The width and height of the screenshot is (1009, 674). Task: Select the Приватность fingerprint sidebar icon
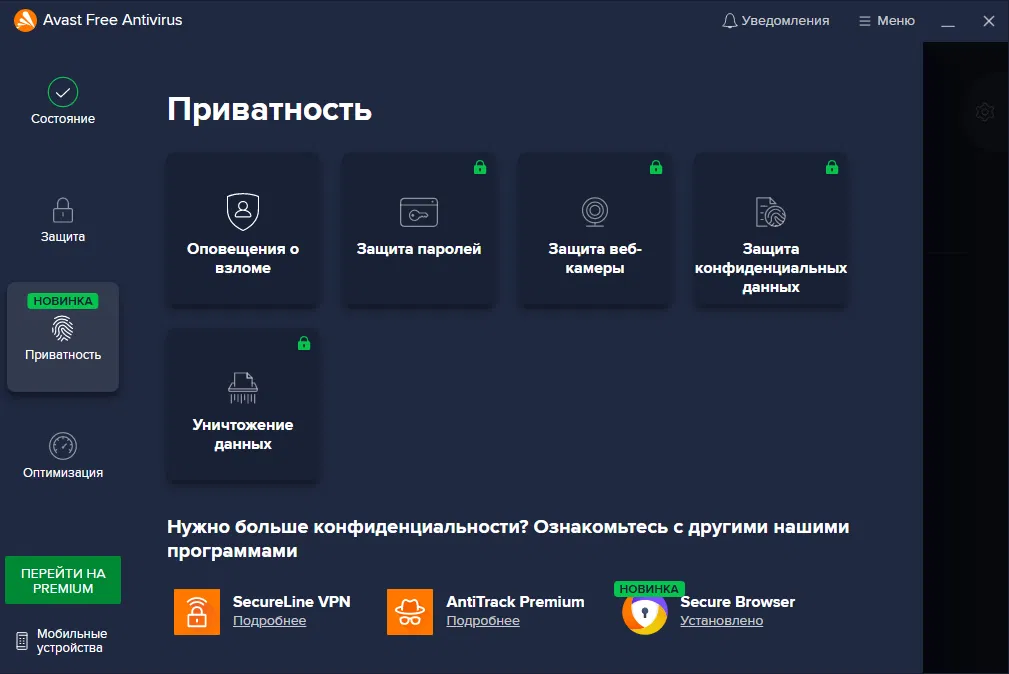point(62,329)
